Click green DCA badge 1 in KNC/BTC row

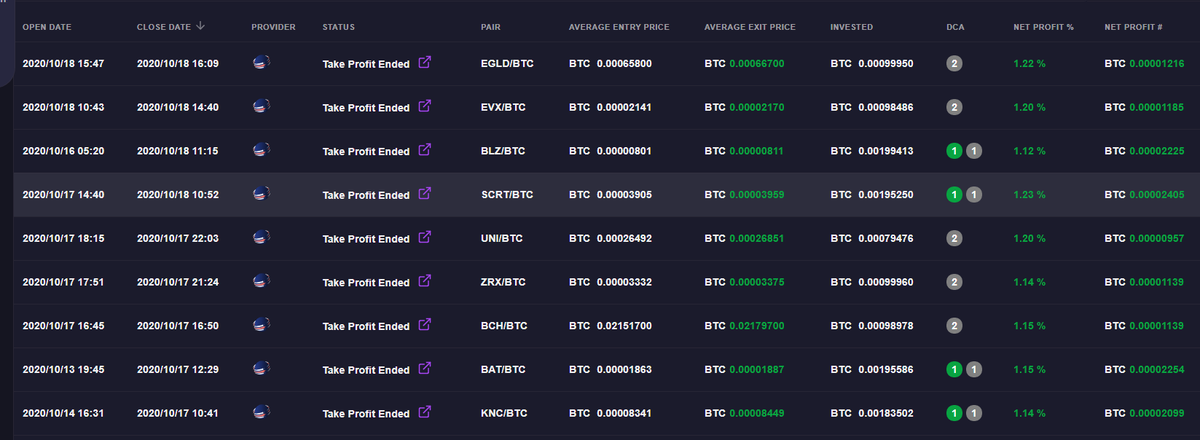[x=955, y=413]
